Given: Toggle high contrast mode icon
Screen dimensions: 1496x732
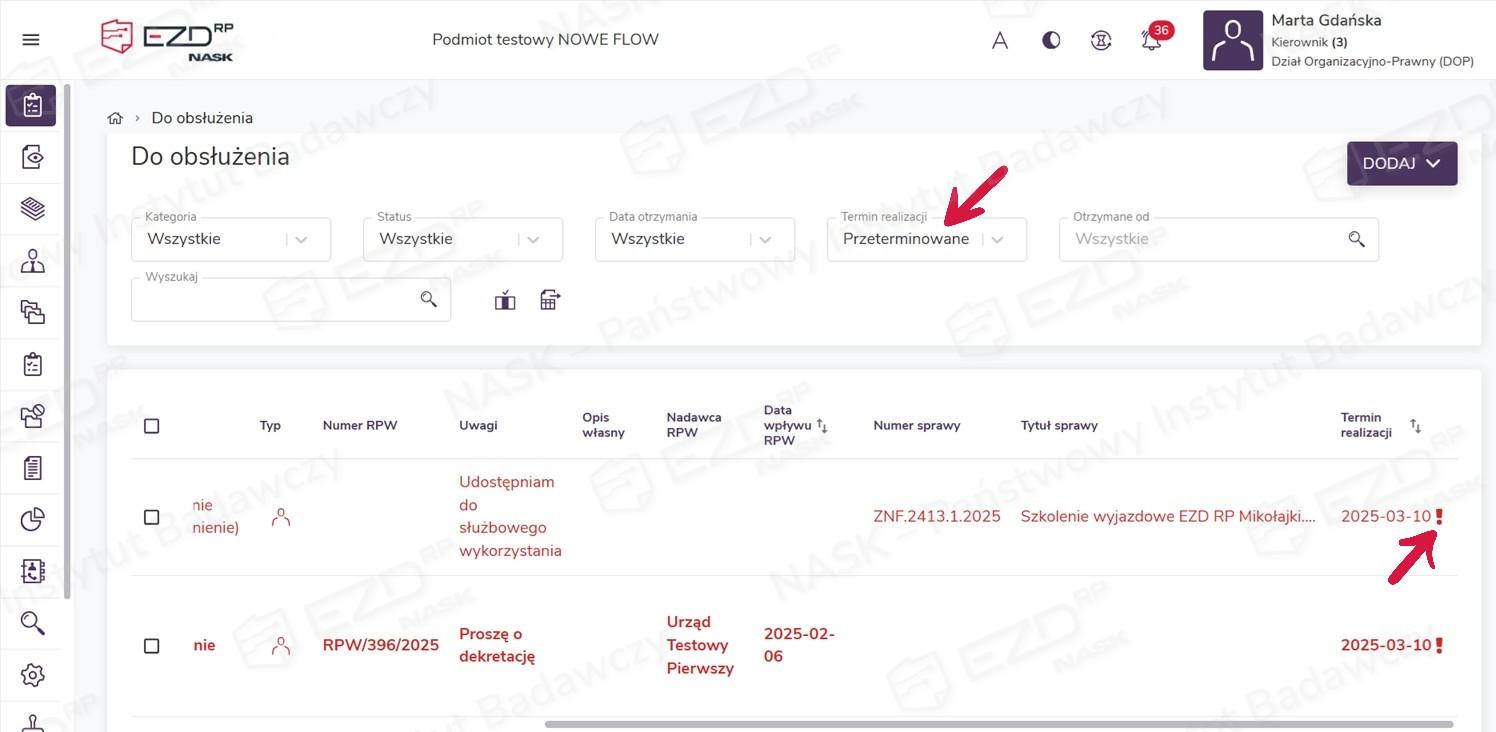Looking at the screenshot, I should coord(1051,41).
